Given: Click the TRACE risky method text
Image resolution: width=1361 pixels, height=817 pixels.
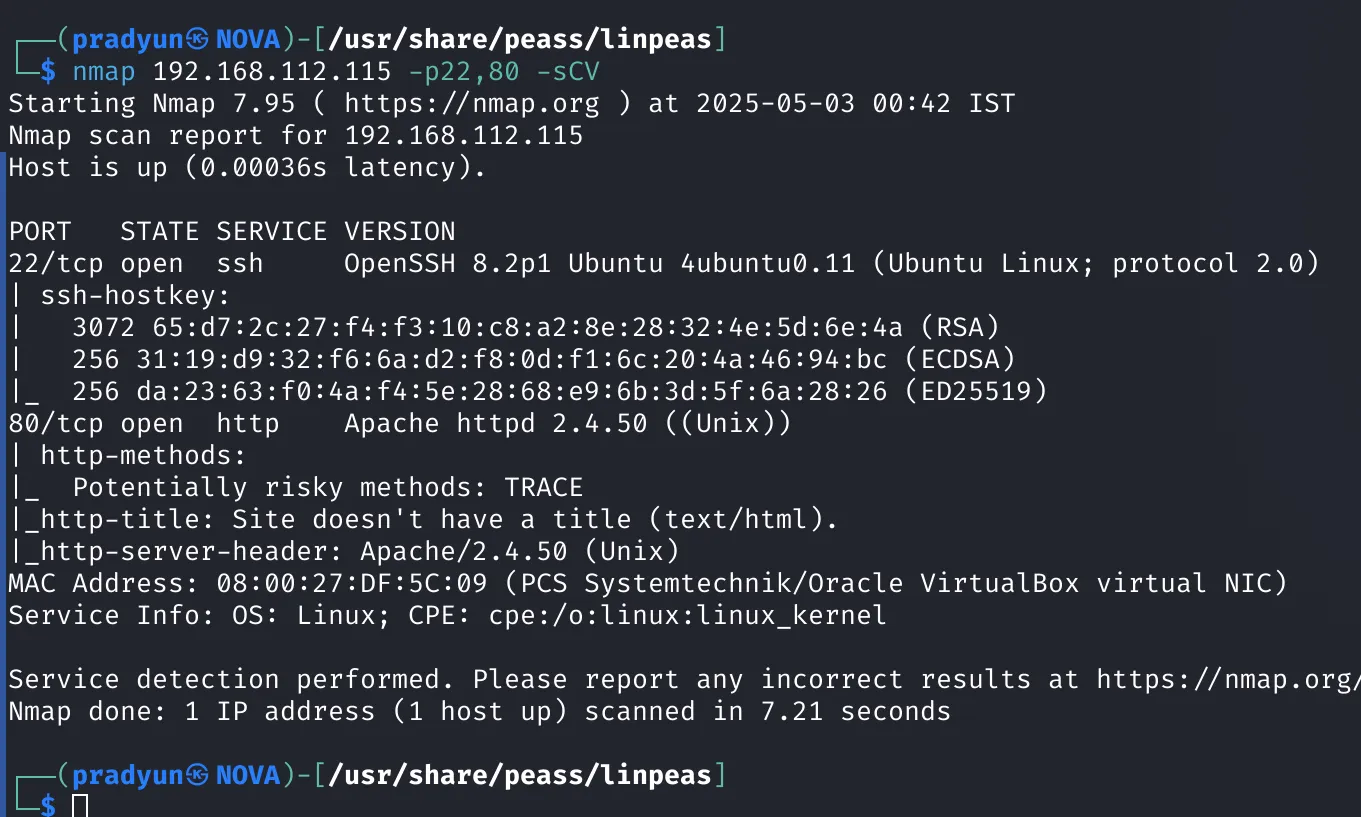Looking at the screenshot, I should (543, 487).
